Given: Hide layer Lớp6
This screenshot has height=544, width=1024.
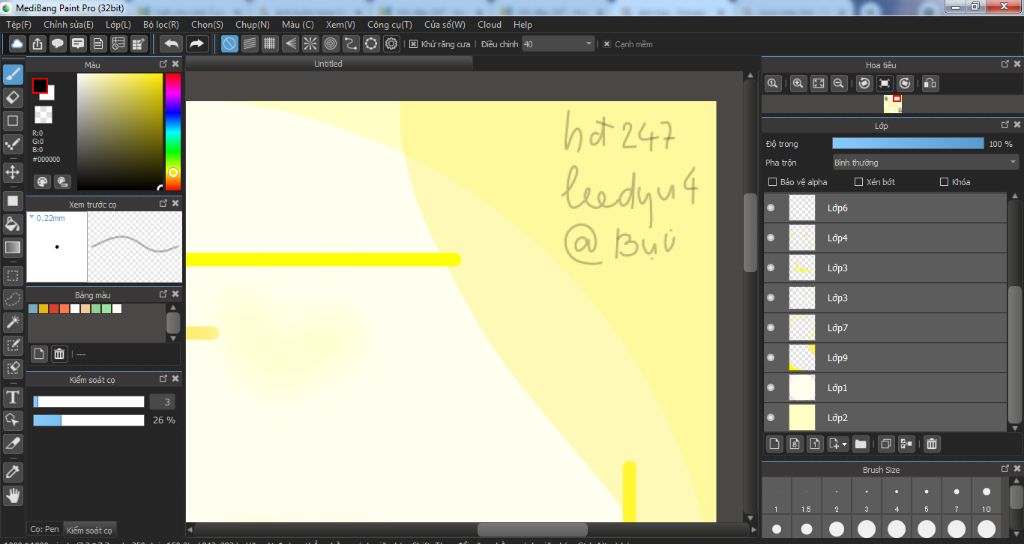Looking at the screenshot, I should click(771, 208).
